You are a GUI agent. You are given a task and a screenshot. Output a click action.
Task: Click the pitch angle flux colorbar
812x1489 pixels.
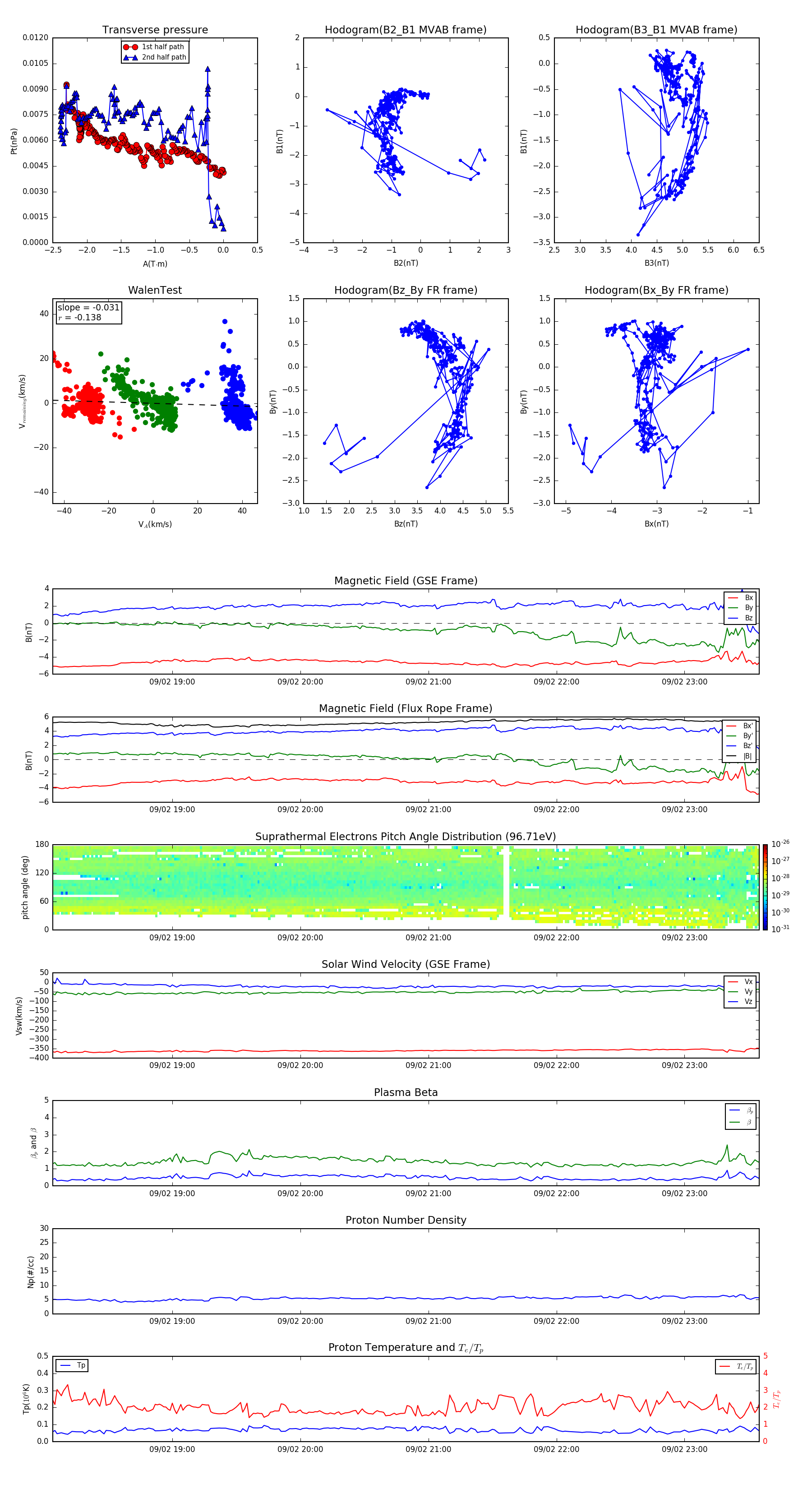click(x=765, y=887)
